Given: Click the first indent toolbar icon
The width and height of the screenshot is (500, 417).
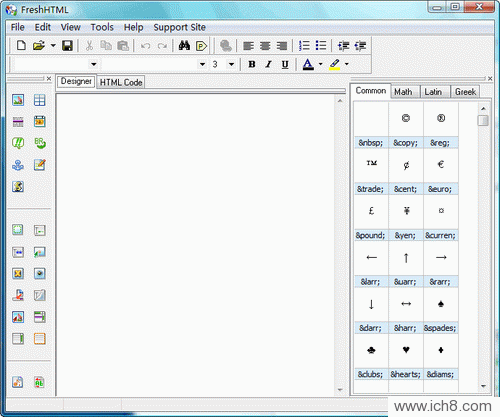Looking at the screenshot, I should click(343, 46).
